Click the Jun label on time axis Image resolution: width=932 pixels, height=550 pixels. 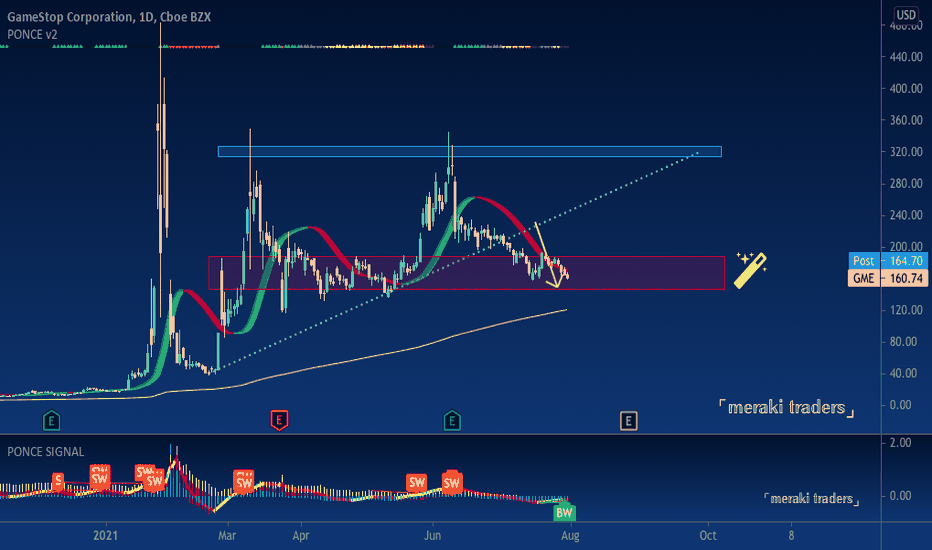[x=433, y=535]
